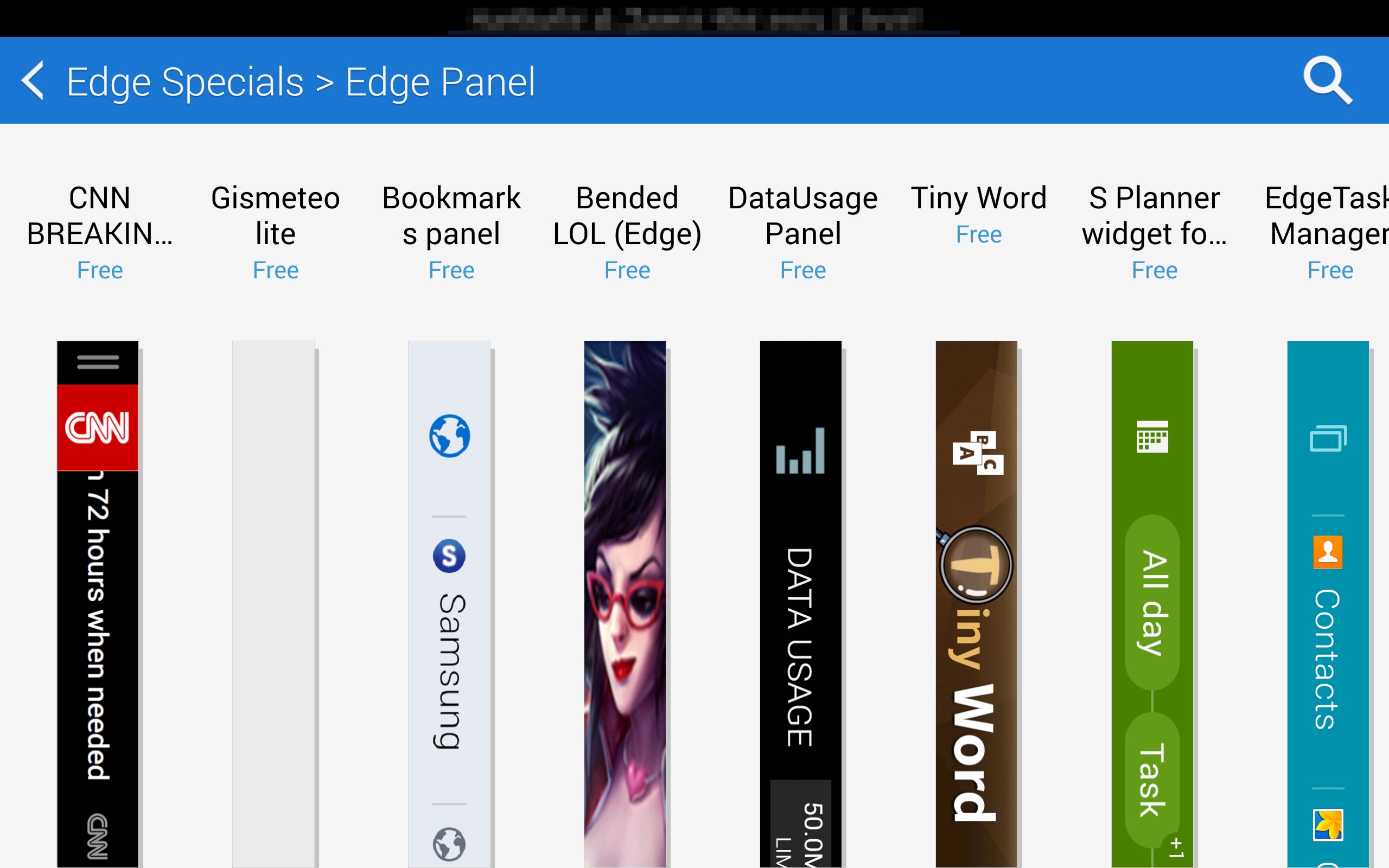
Task: Open search with the magnifier icon
Action: (x=1327, y=81)
